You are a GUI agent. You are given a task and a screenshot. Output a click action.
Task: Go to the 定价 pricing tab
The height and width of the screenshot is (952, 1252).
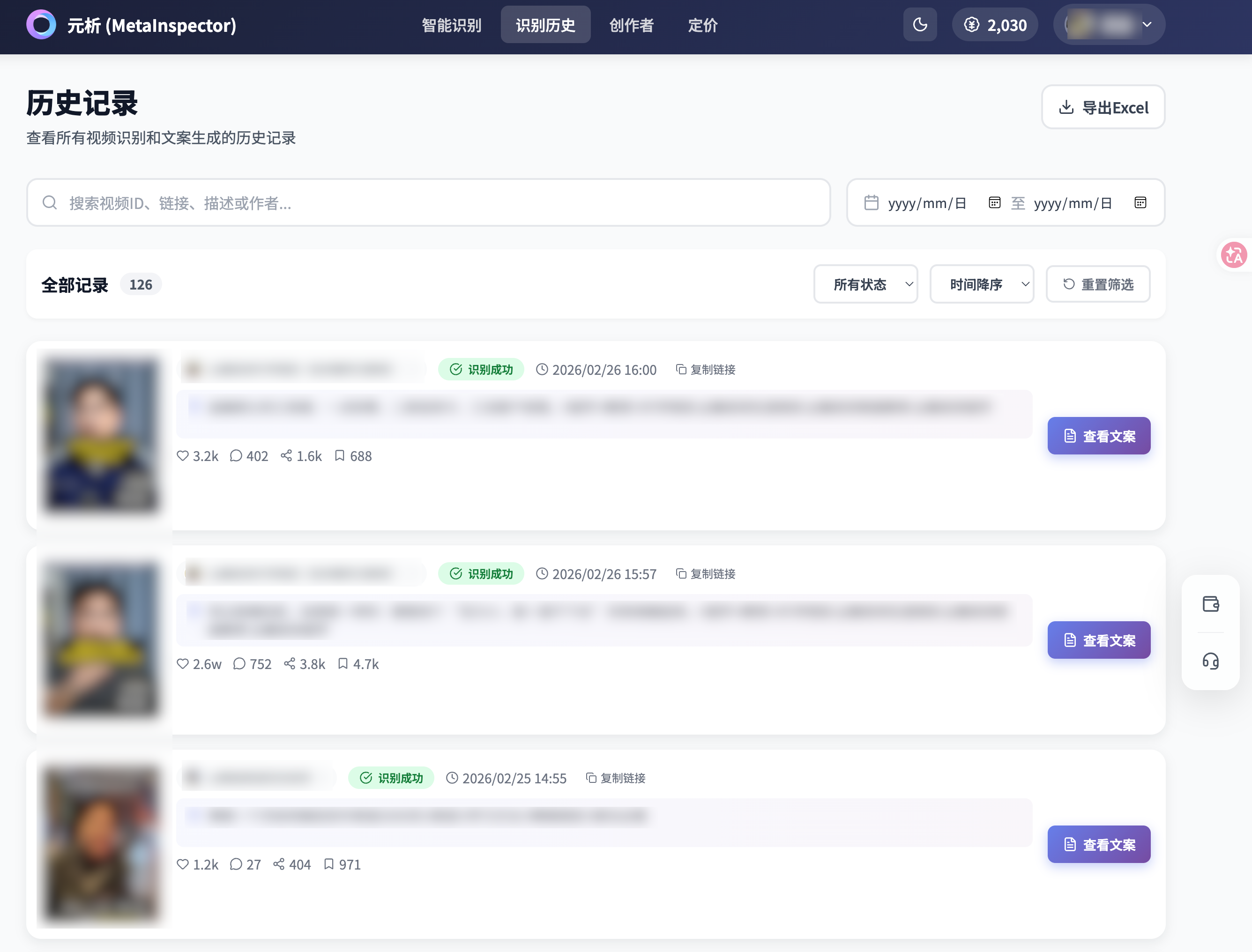click(x=702, y=25)
